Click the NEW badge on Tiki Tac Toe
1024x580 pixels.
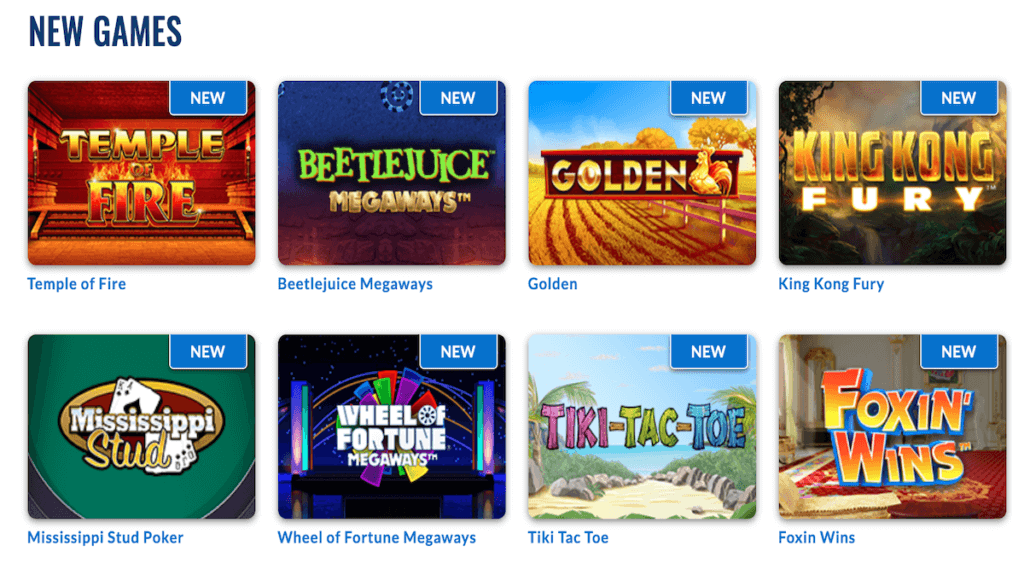click(x=709, y=351)
